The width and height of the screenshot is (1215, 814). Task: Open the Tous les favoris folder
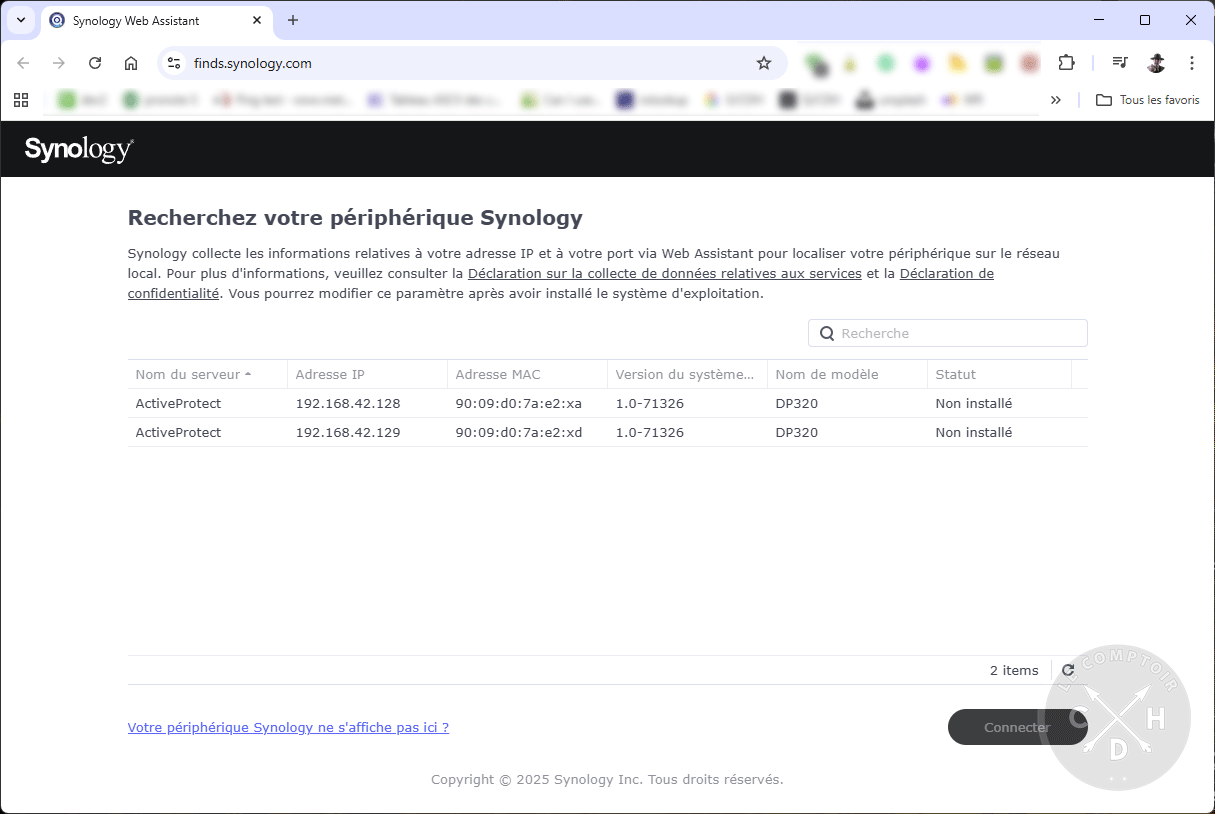[x=1147, y=99]
